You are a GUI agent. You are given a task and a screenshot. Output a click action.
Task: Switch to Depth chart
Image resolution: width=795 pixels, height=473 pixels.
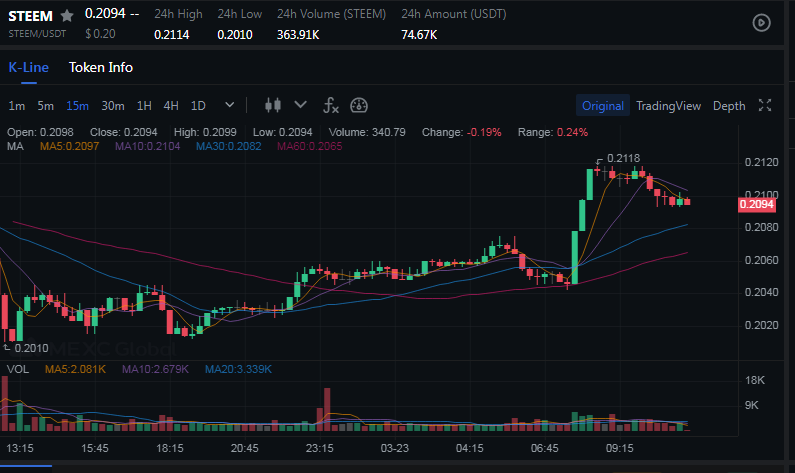click(x=729, y=106)
